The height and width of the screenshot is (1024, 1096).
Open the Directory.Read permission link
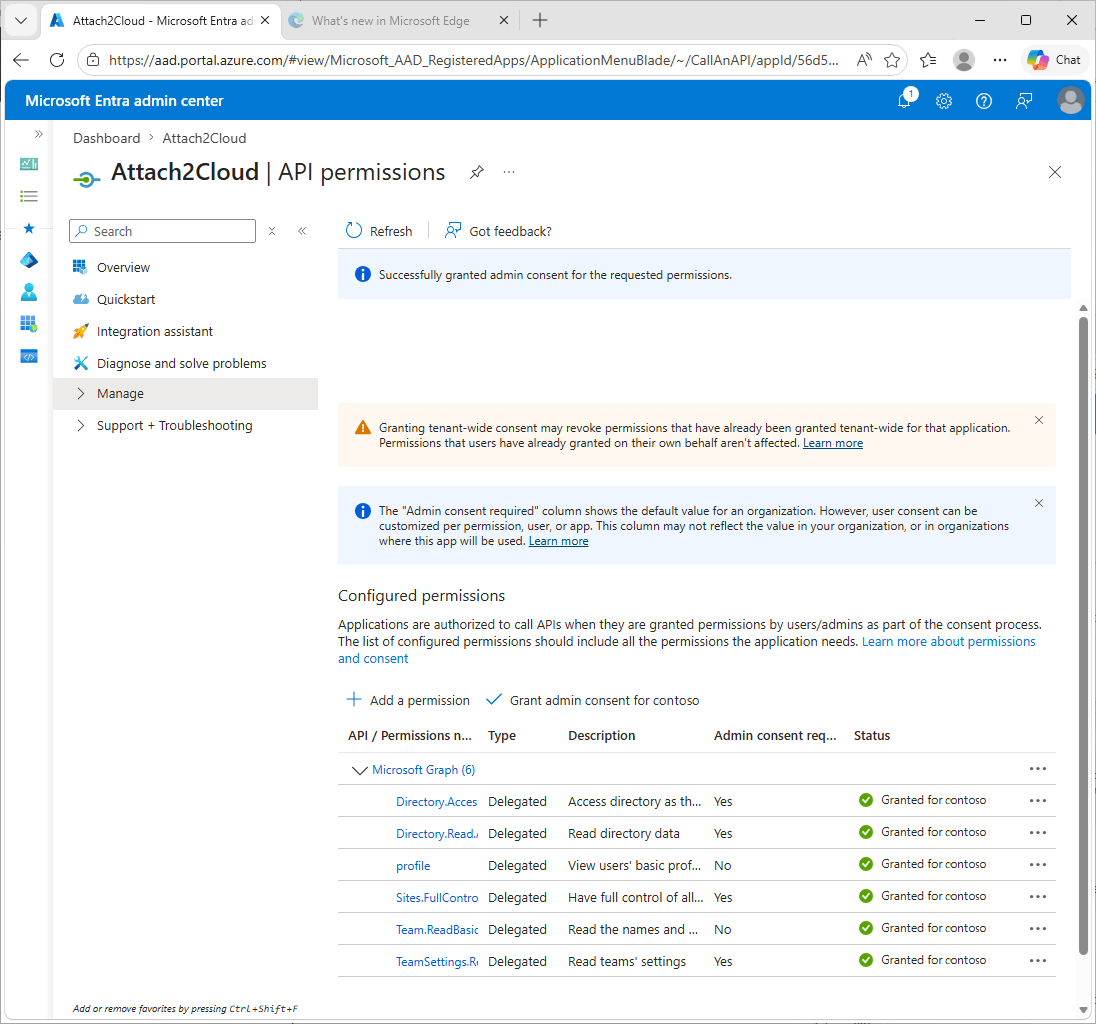coord(437,832)
